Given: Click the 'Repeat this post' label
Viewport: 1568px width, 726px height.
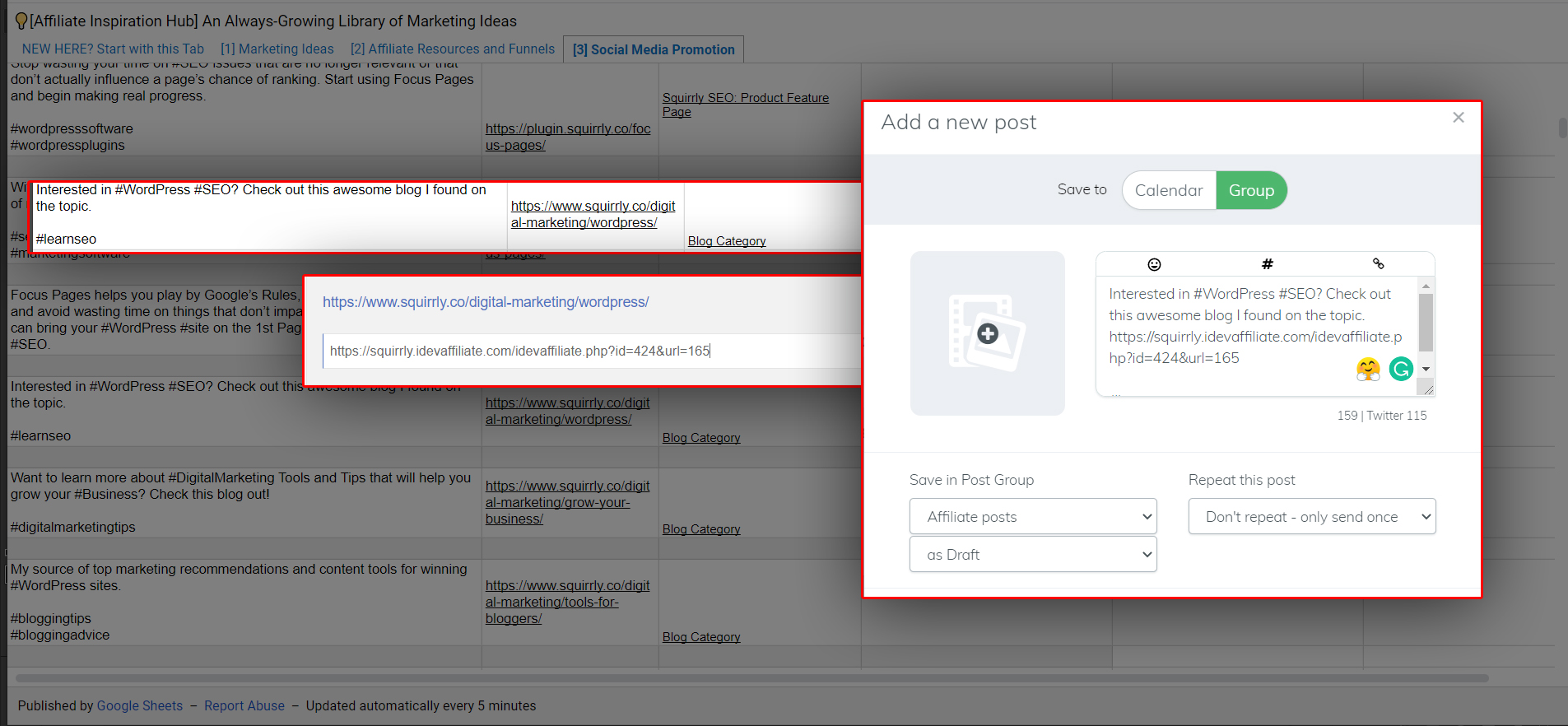Looking at the screenshot, I should click(x=1241, y=480).
